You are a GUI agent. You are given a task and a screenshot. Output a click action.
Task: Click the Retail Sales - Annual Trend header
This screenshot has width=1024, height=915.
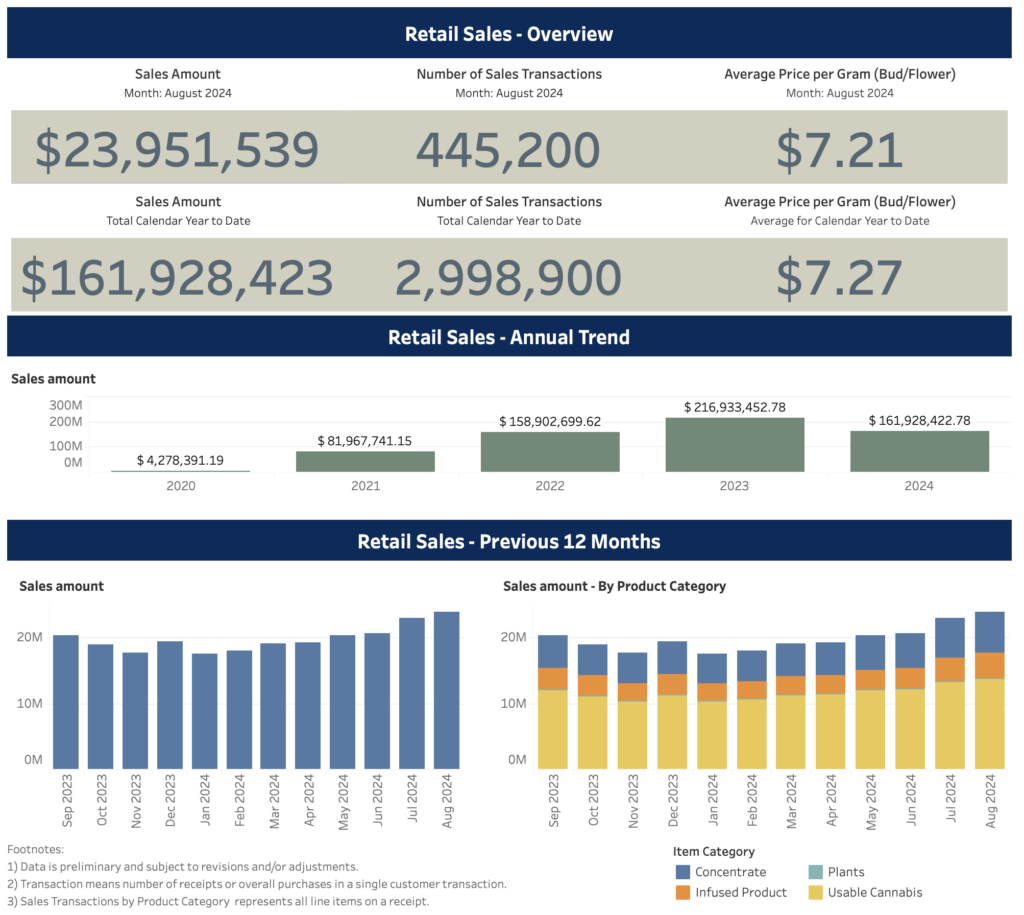(510, 337)
